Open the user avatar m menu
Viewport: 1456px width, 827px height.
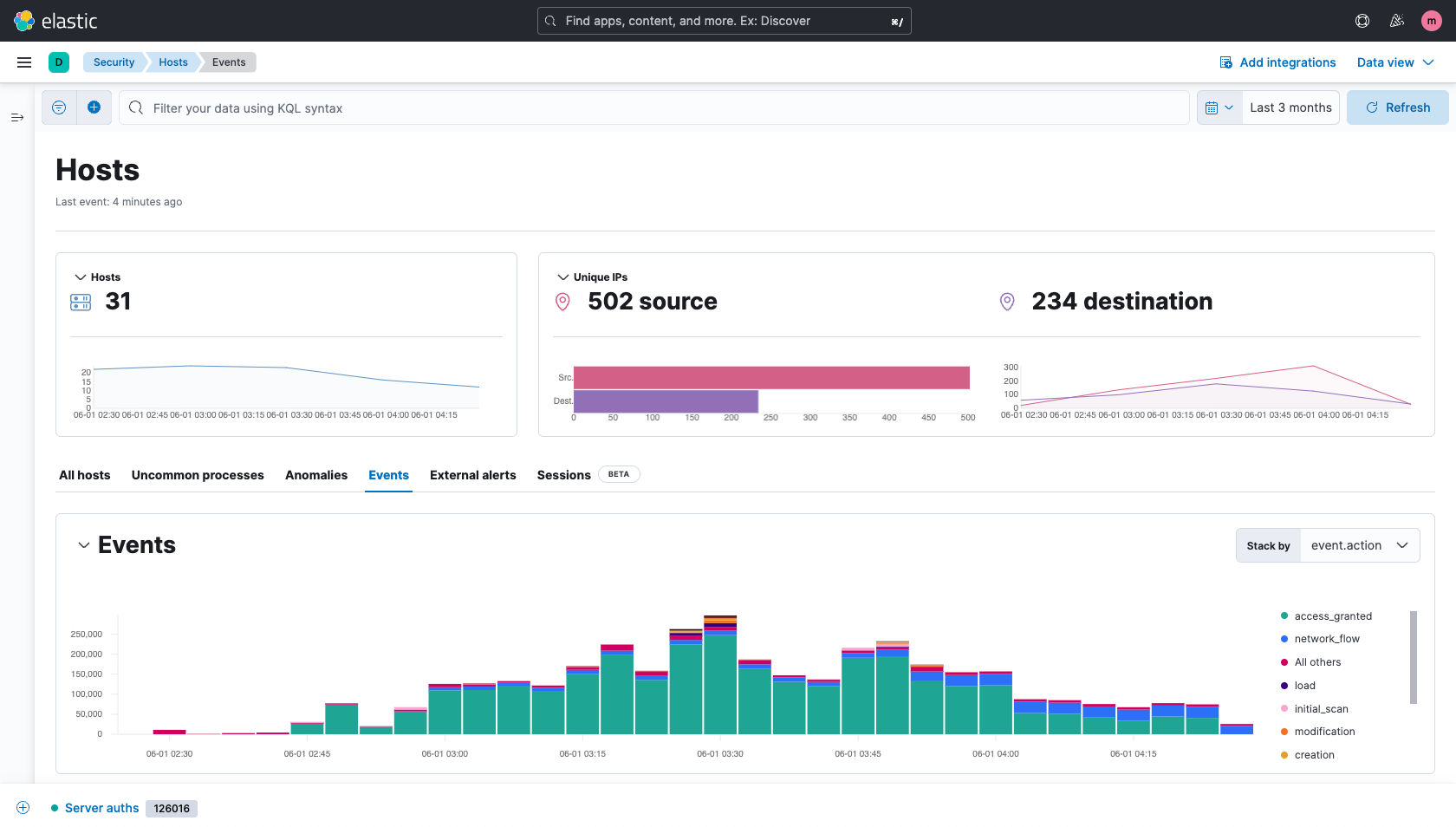[x=1432, y=21]
